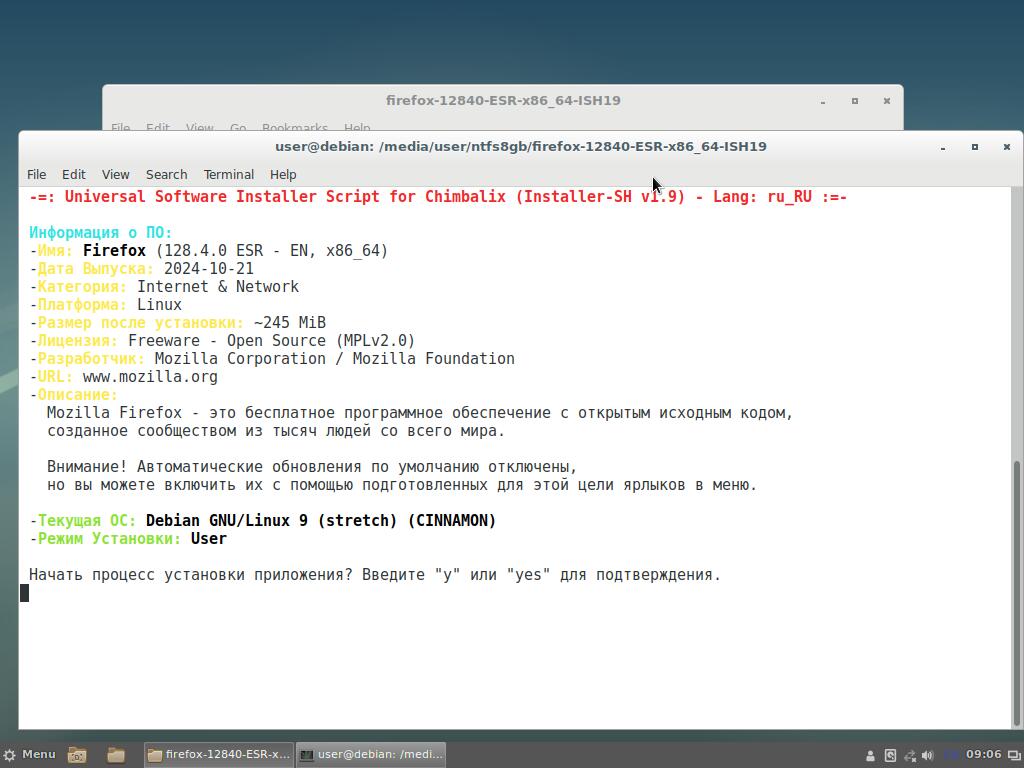Click the network connection tray icon
The width and height of the screenshot is (1024, 768).
pyautogui.click(x=909, y=756)
